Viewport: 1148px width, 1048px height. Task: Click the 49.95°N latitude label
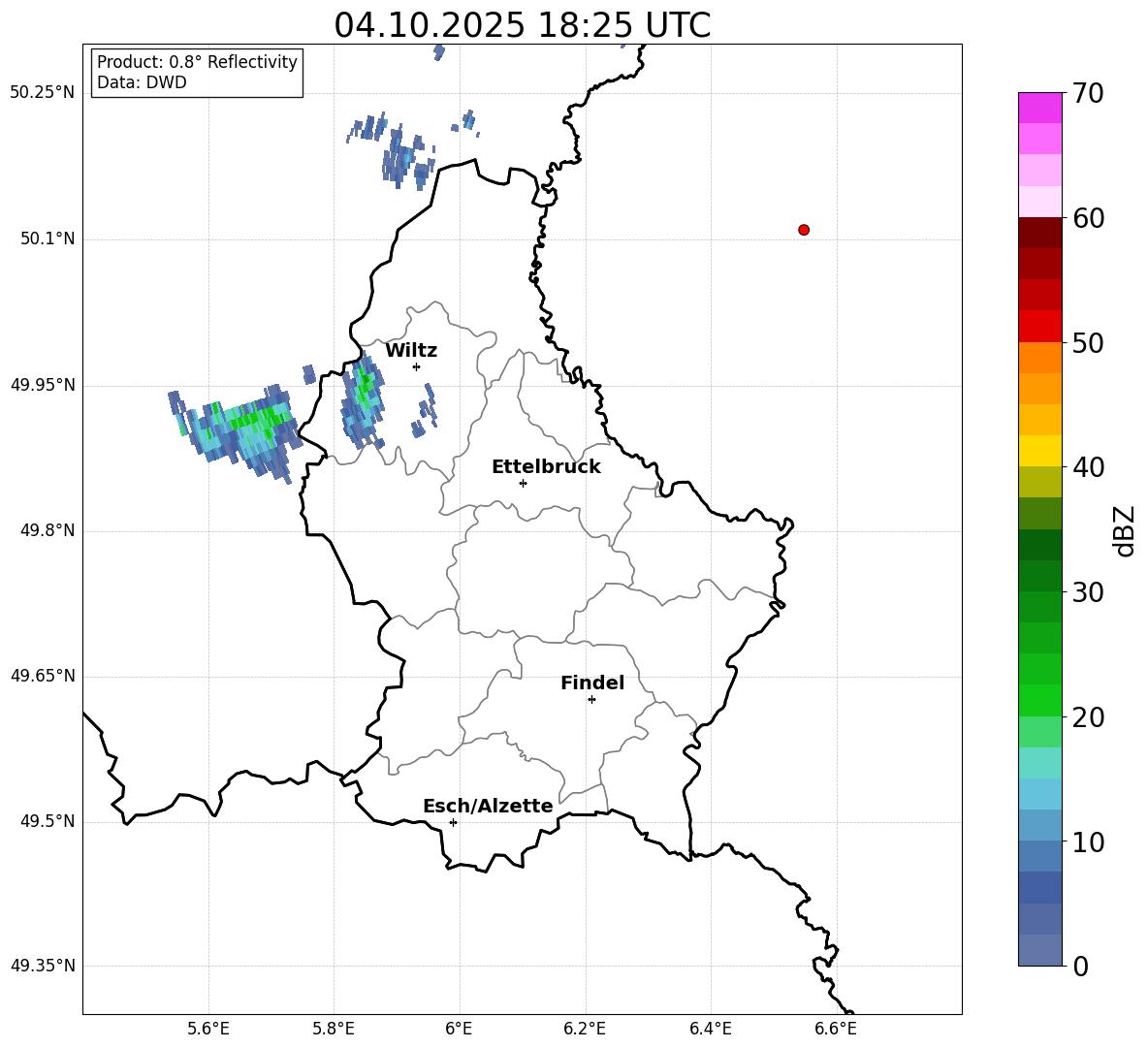[x=43, y=385]
